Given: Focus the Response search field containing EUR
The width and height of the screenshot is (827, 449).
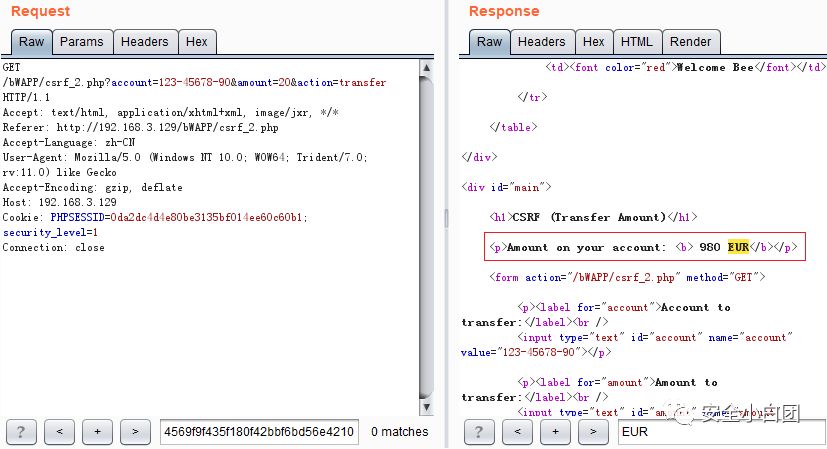Looking at the screenshot, I should [722, 432].
